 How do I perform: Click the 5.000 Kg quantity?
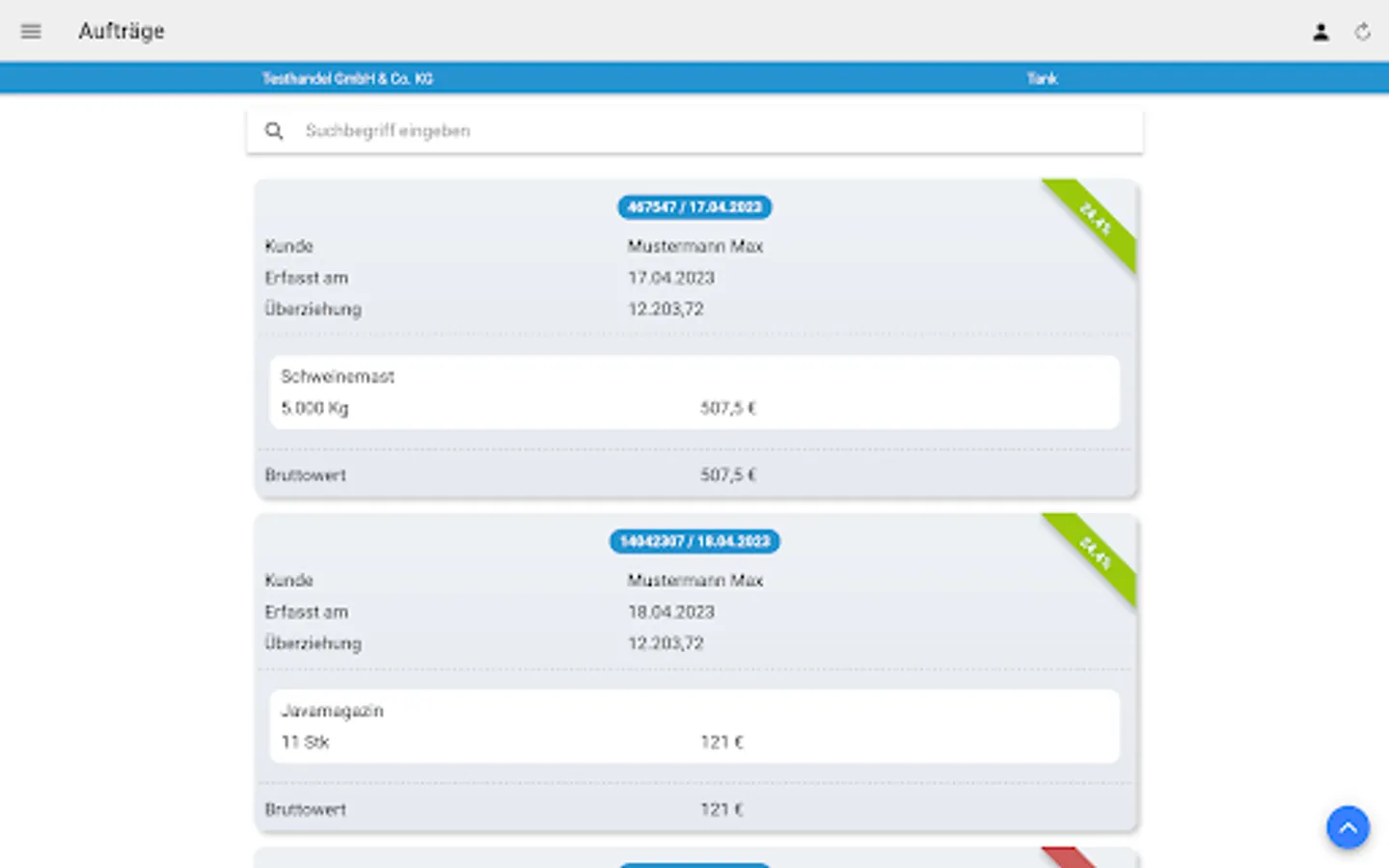314,408
